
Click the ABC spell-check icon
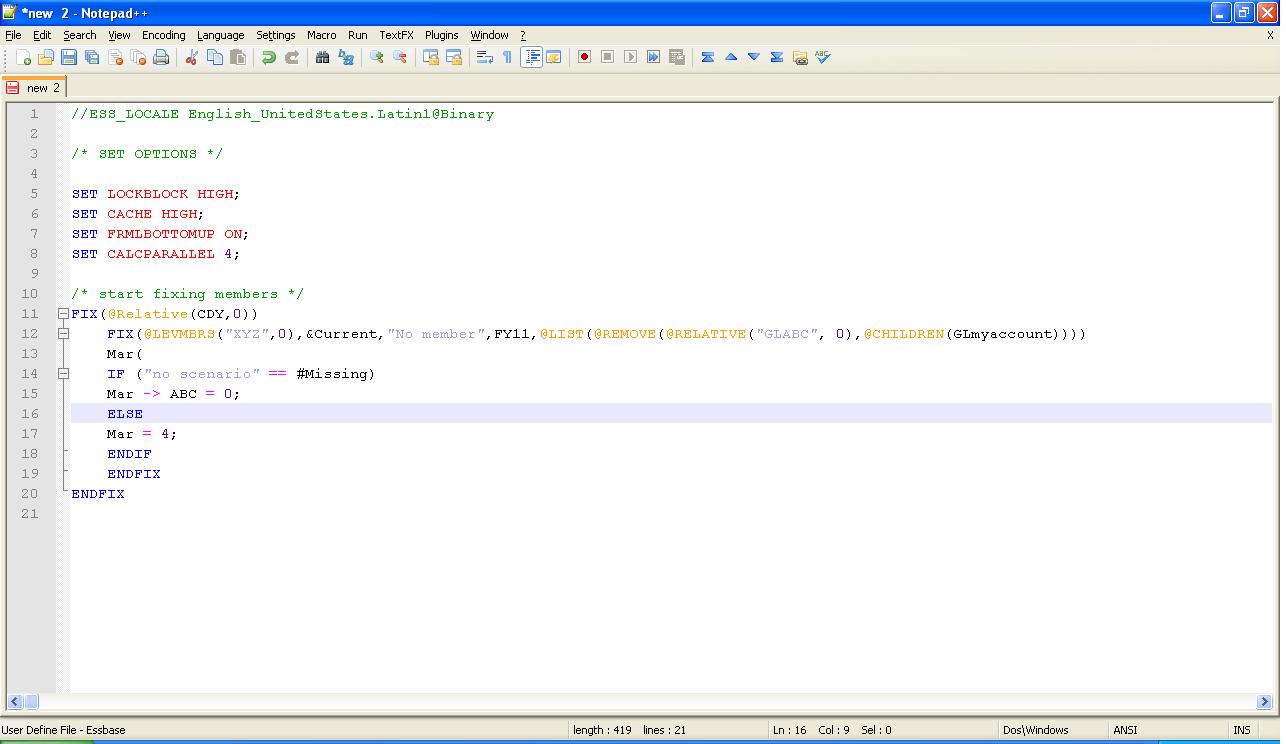click(822, 57)
